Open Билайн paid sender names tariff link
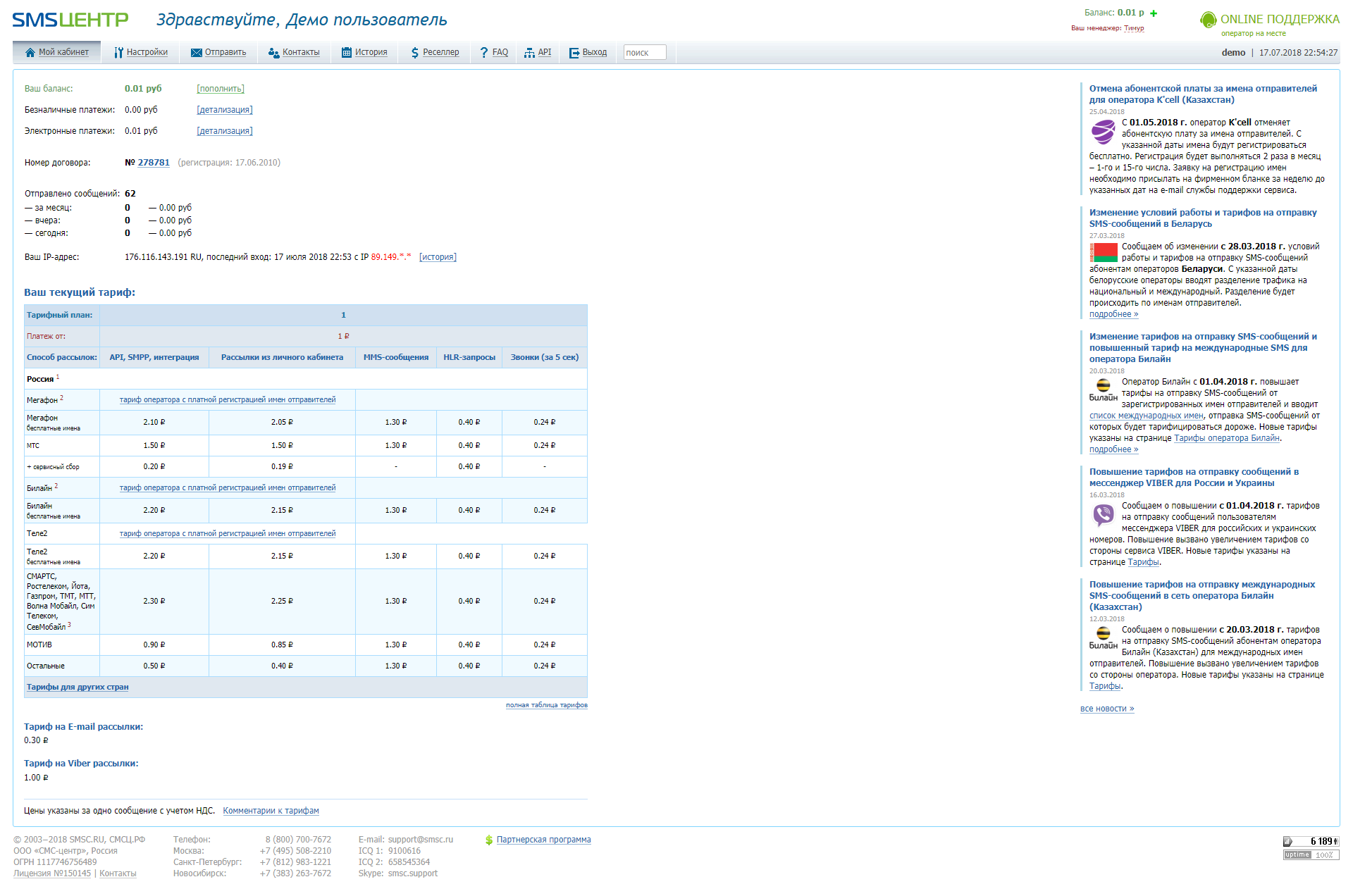 [228, 488]
